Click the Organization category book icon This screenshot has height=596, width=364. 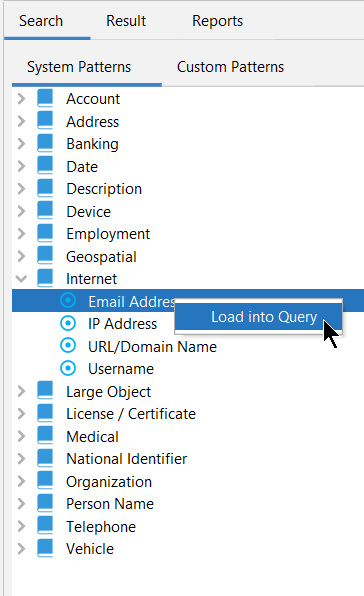coord(45,481)
